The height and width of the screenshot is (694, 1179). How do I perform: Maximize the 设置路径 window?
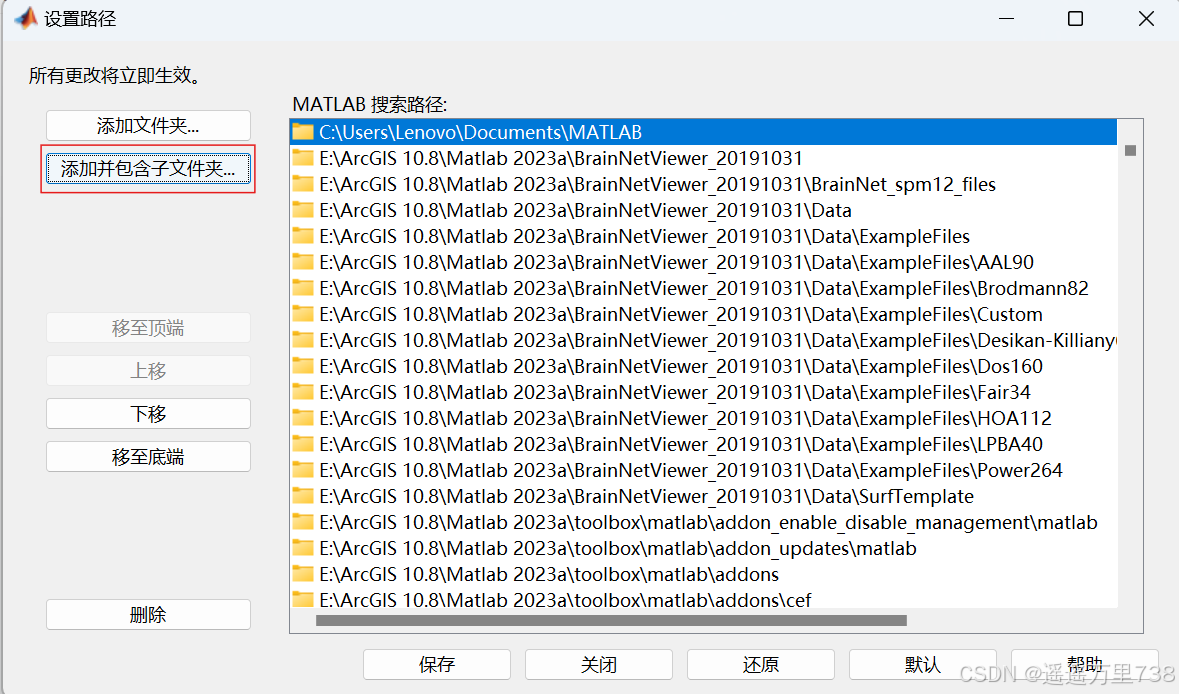pyautogui.click(x=1075, y=18)
